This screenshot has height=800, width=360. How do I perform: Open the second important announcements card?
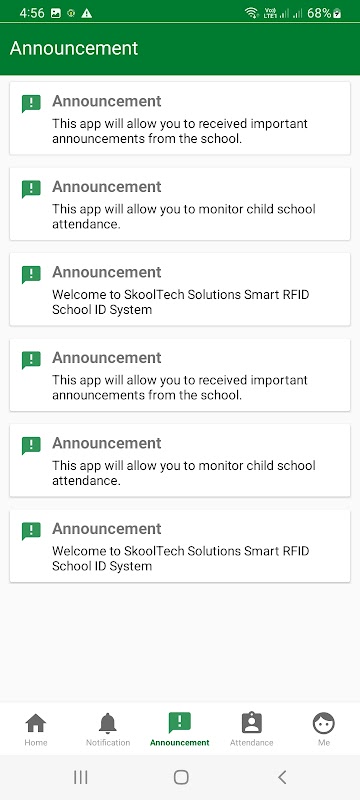click(x=180, y=374)
